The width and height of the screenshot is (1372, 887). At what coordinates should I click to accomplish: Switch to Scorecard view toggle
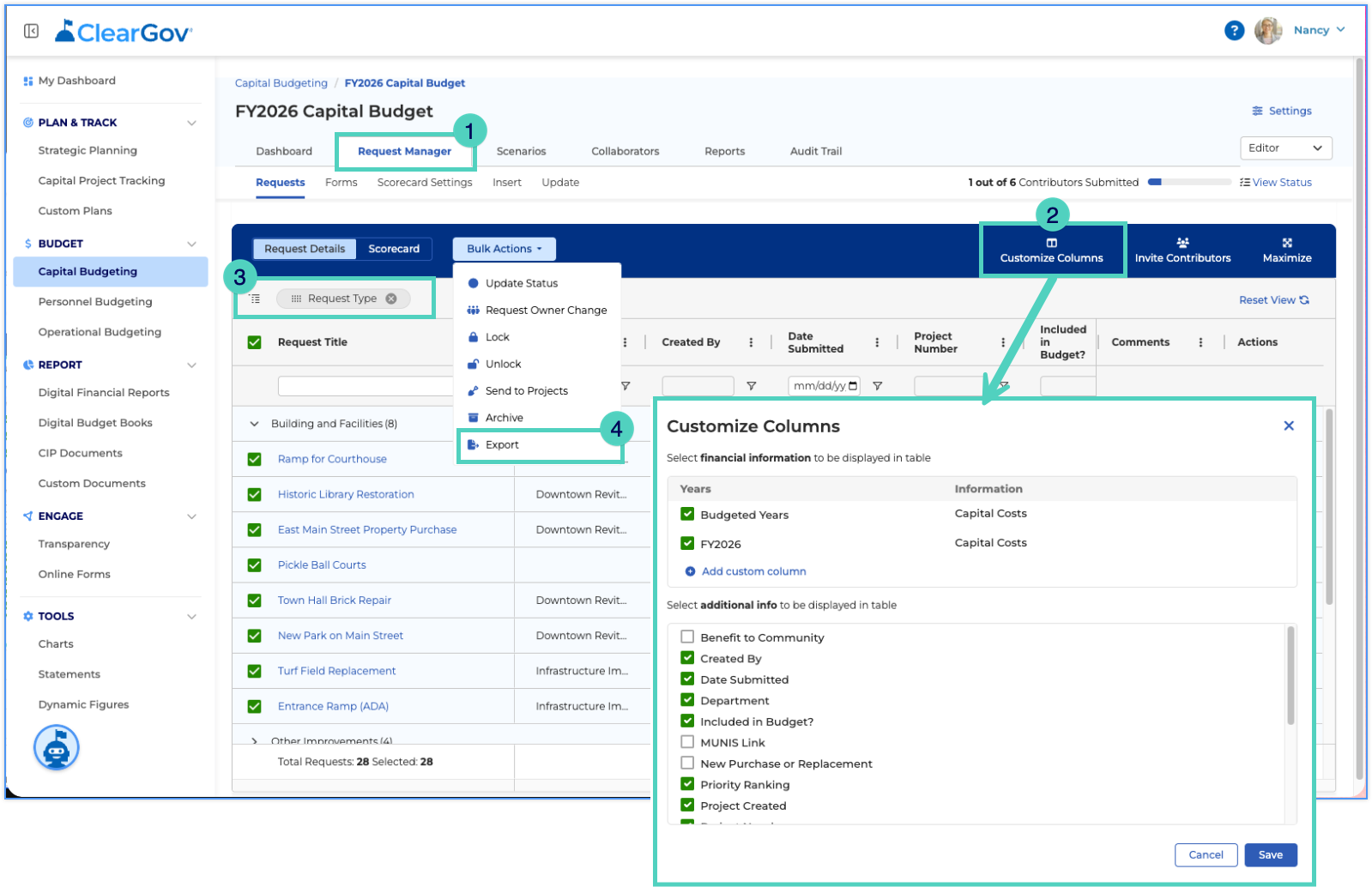(394, 249)
